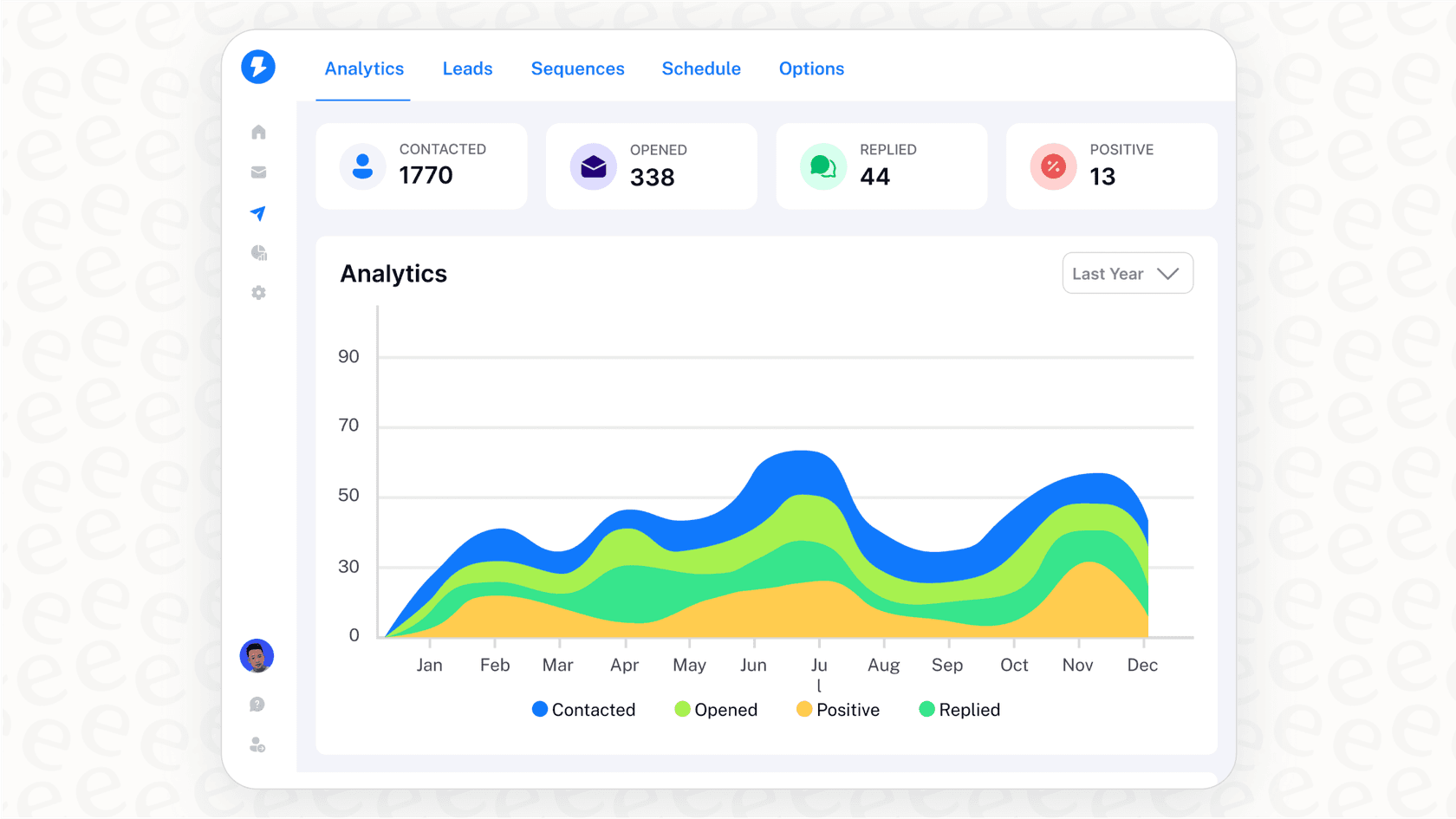
Task: Select the blue send campaigns icon
Action: point(258,212)
